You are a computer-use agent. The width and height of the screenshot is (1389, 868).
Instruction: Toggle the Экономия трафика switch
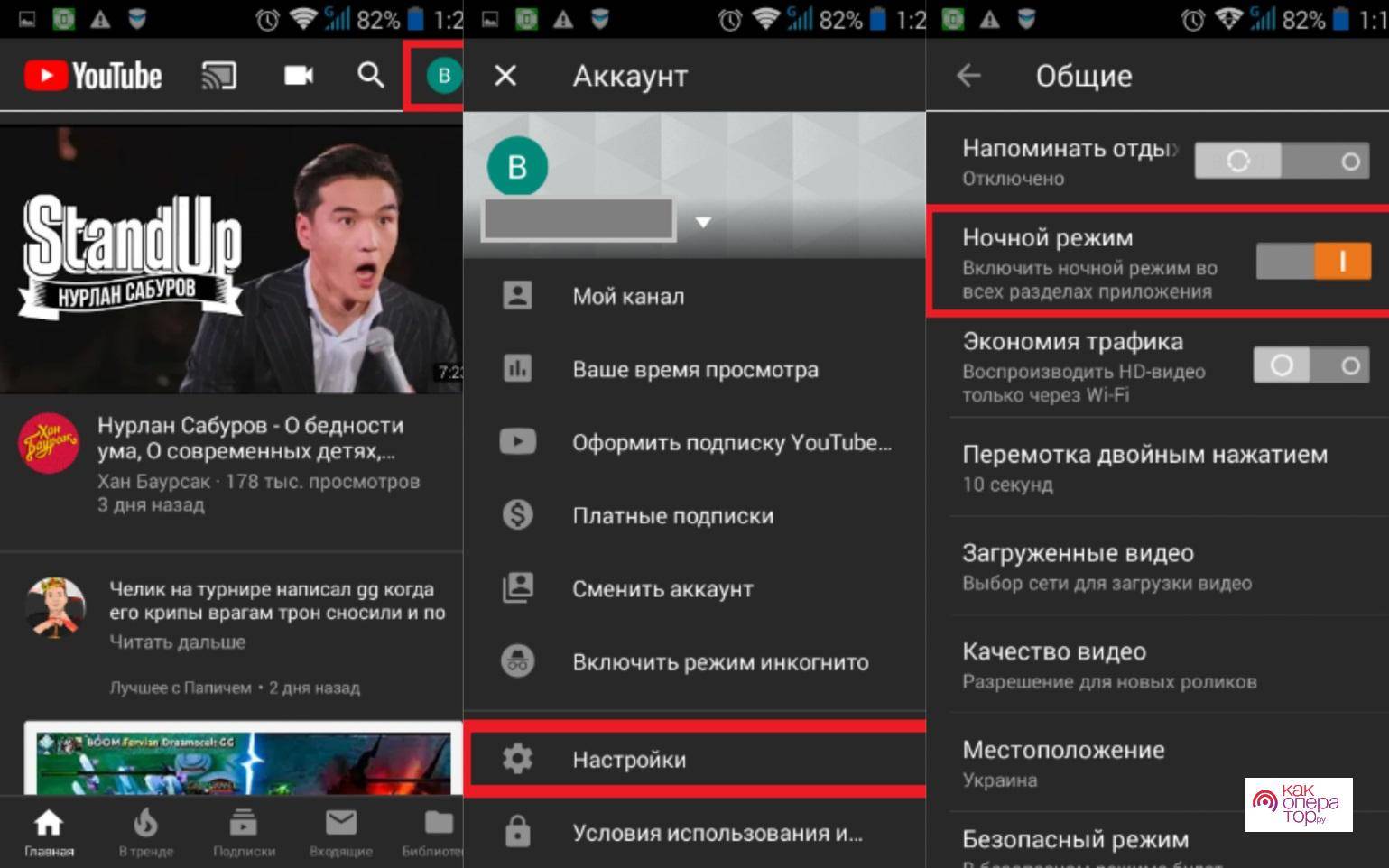[x=1311, y=365]
